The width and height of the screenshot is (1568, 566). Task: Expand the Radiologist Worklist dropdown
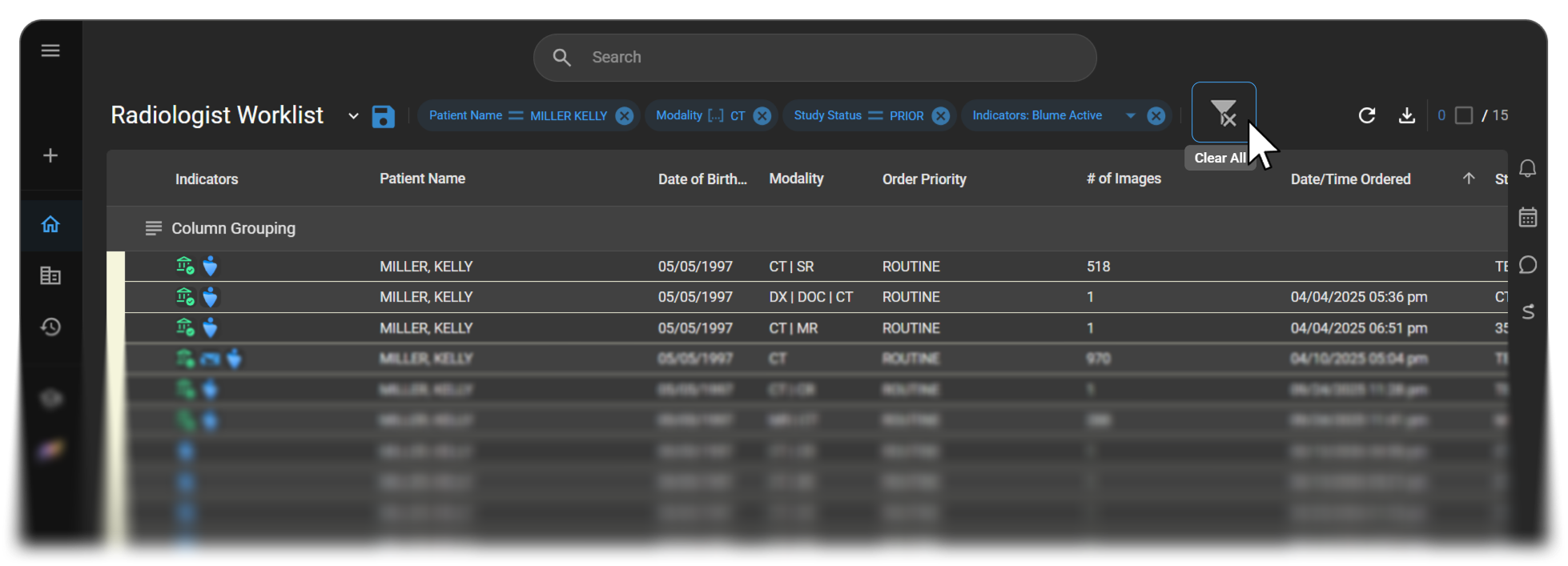coord(353,116)
